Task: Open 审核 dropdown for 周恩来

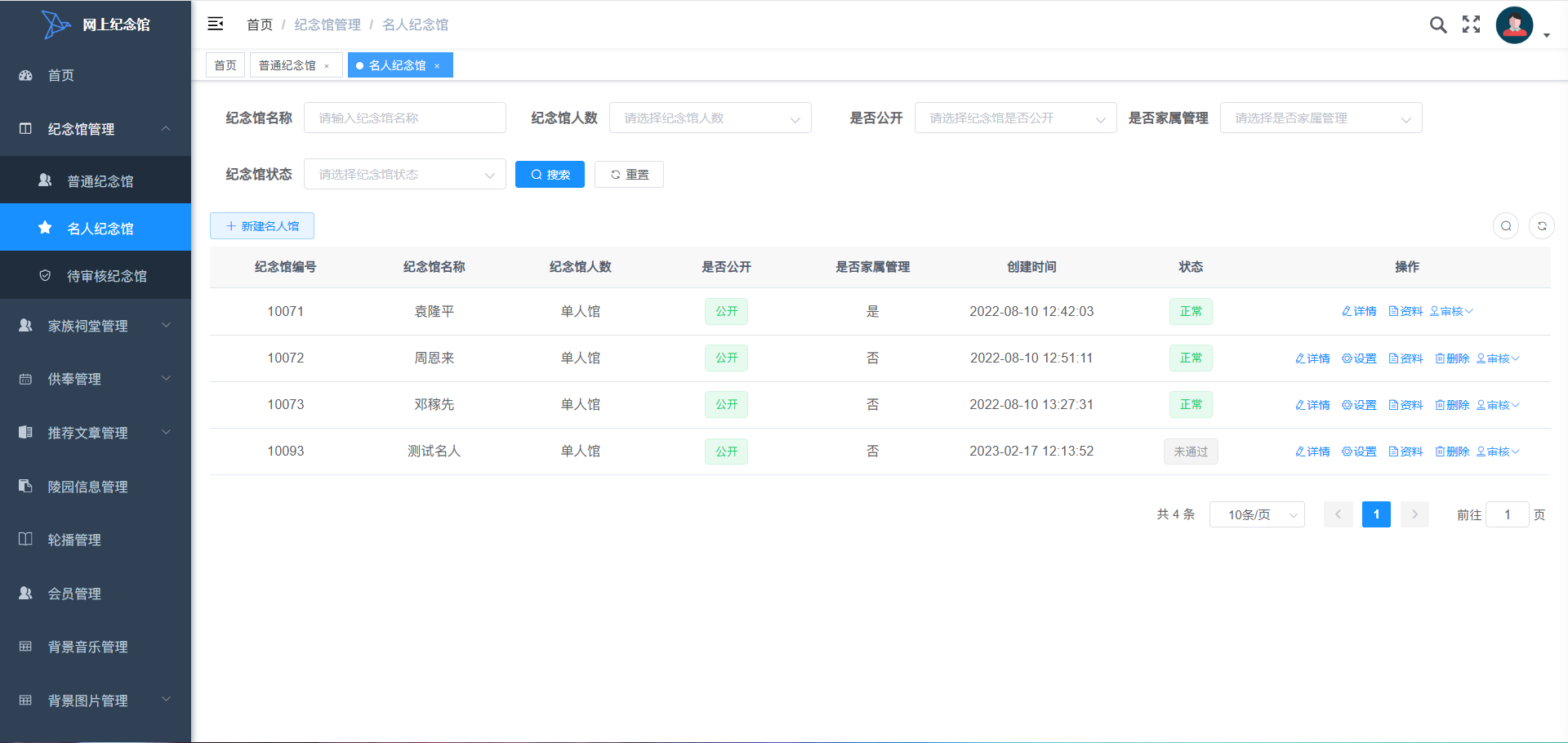Action: [x=1498, y=358]
